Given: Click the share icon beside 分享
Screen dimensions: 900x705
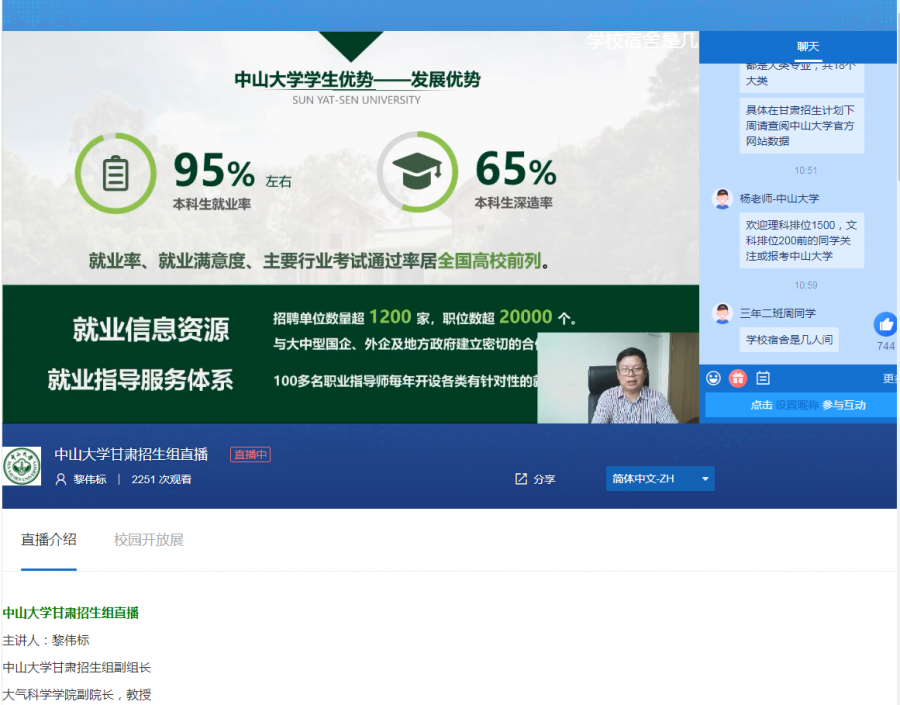Looking at the screenshot, I should point(521,479).
